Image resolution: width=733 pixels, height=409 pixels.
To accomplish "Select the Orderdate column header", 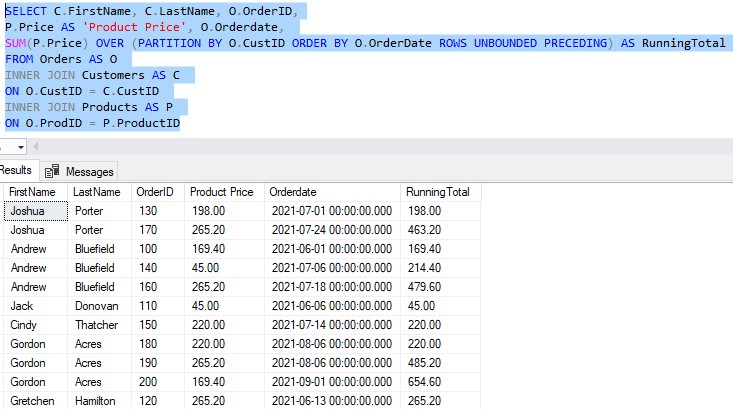I will pyautogui.click(x=332, y=192).
